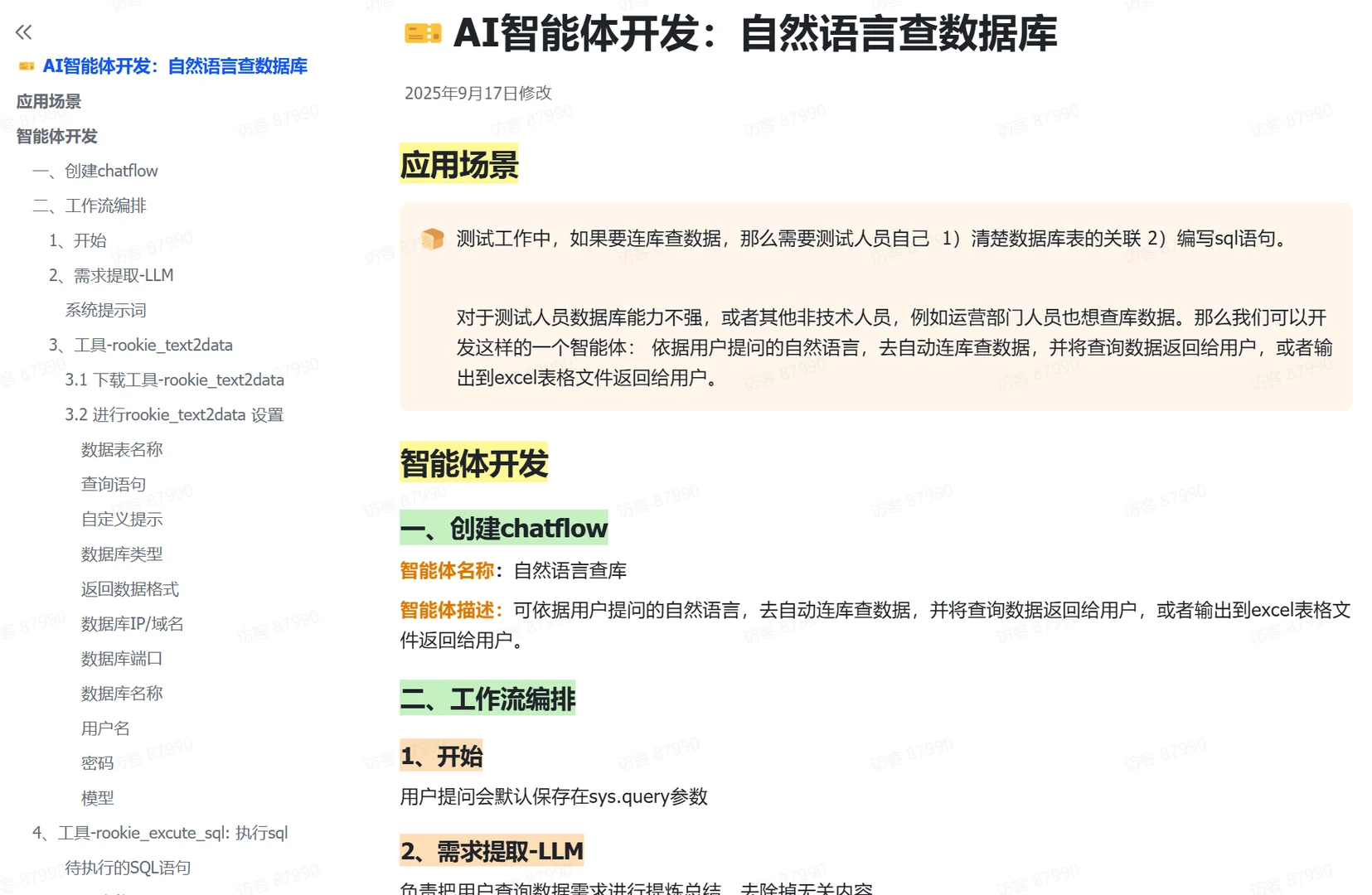Jump to 自定义提示 outline entry

coord(122,519)
